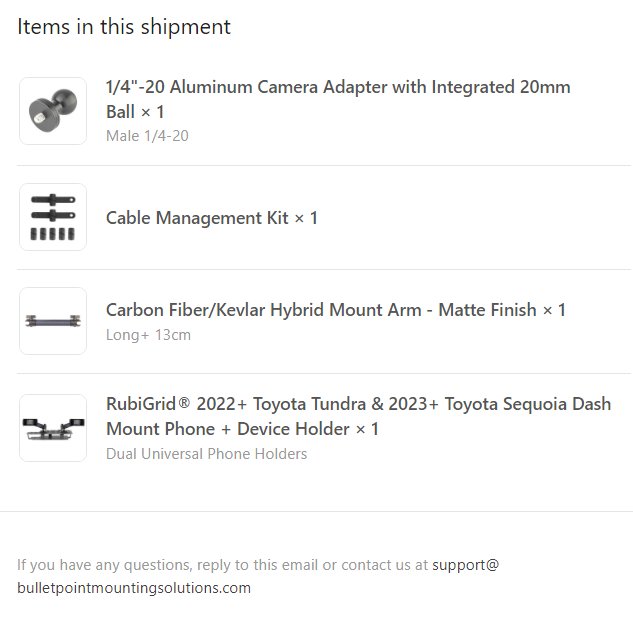Click the Long+ 13cm variant label
This screenshot has width=633, height=621.
pos(148,335)
